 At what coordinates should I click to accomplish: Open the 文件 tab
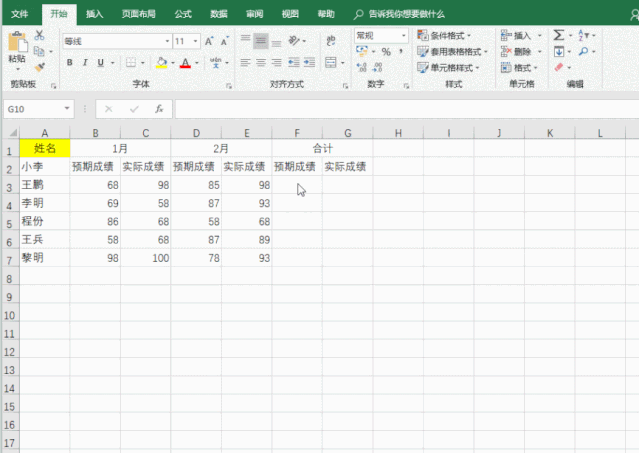[19, 14]
